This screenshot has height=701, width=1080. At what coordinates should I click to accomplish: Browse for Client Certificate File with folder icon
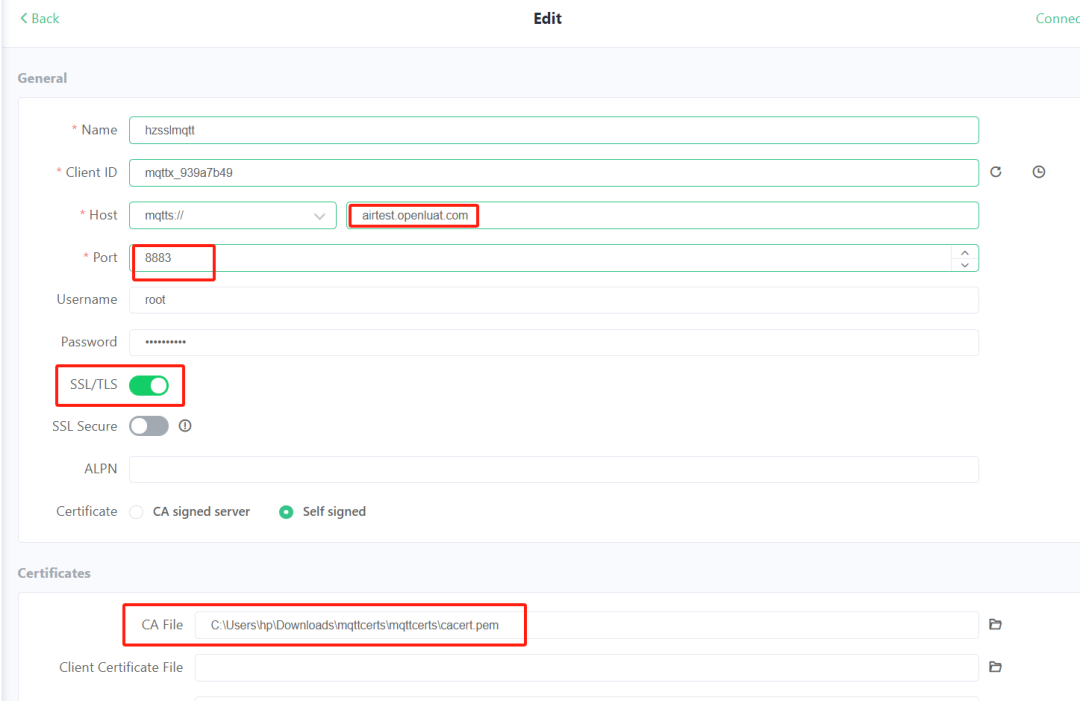tap(995, 667)
